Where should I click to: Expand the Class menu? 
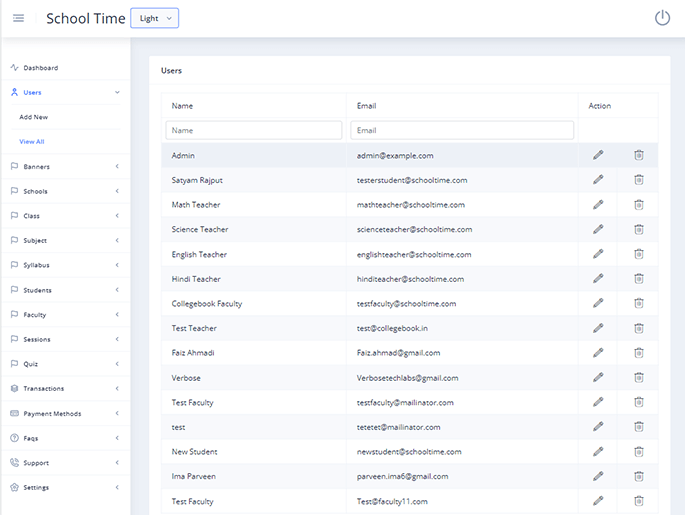66,216
